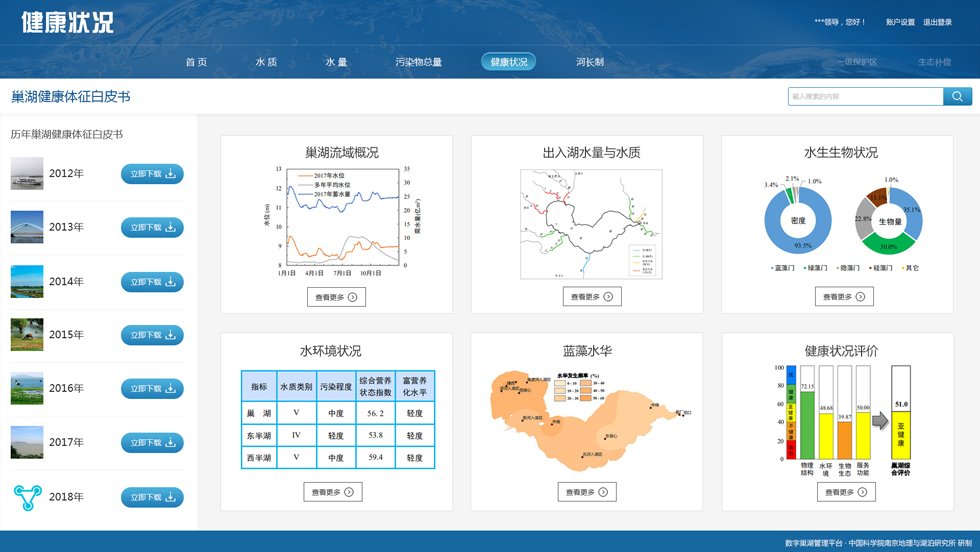Image resolution: width=980 pixels, height=552 pixels.
Task: Click the search magnifier icon button
Action: [x=957, y=97]
